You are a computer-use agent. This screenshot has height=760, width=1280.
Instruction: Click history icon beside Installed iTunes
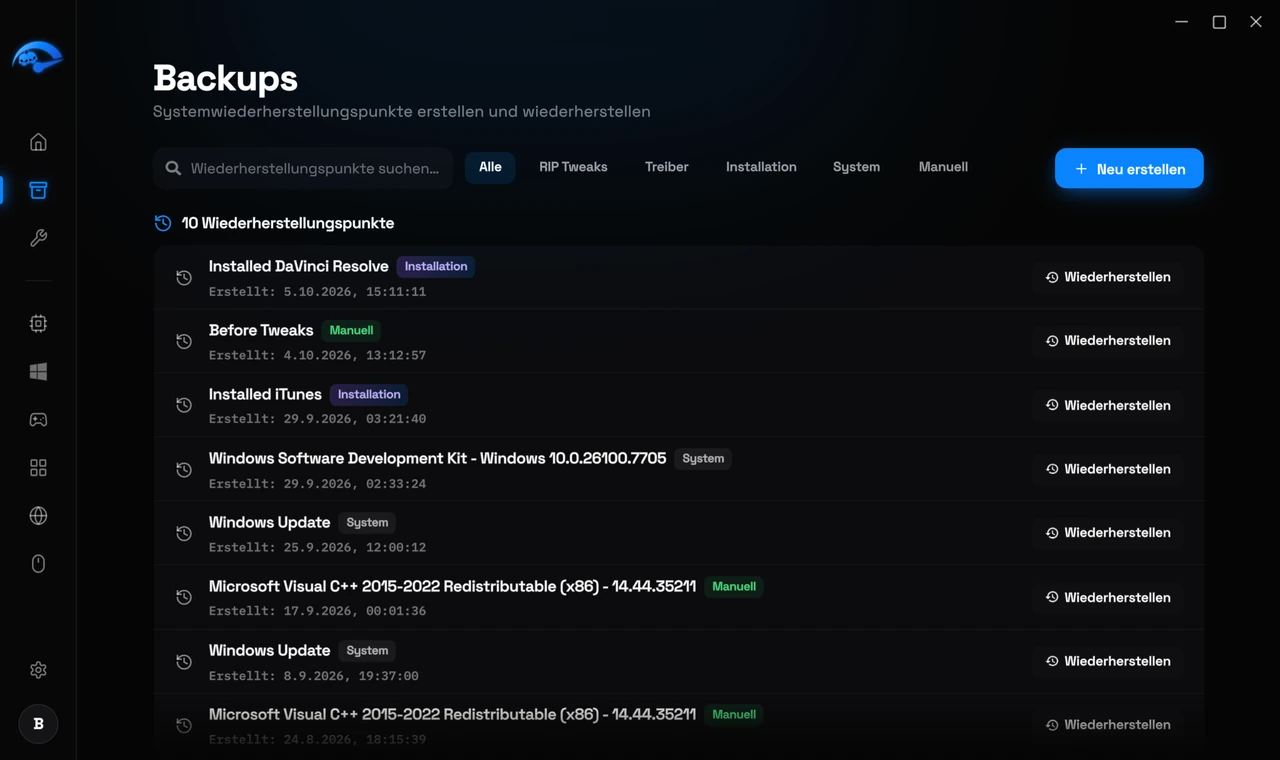click(184, 405)
